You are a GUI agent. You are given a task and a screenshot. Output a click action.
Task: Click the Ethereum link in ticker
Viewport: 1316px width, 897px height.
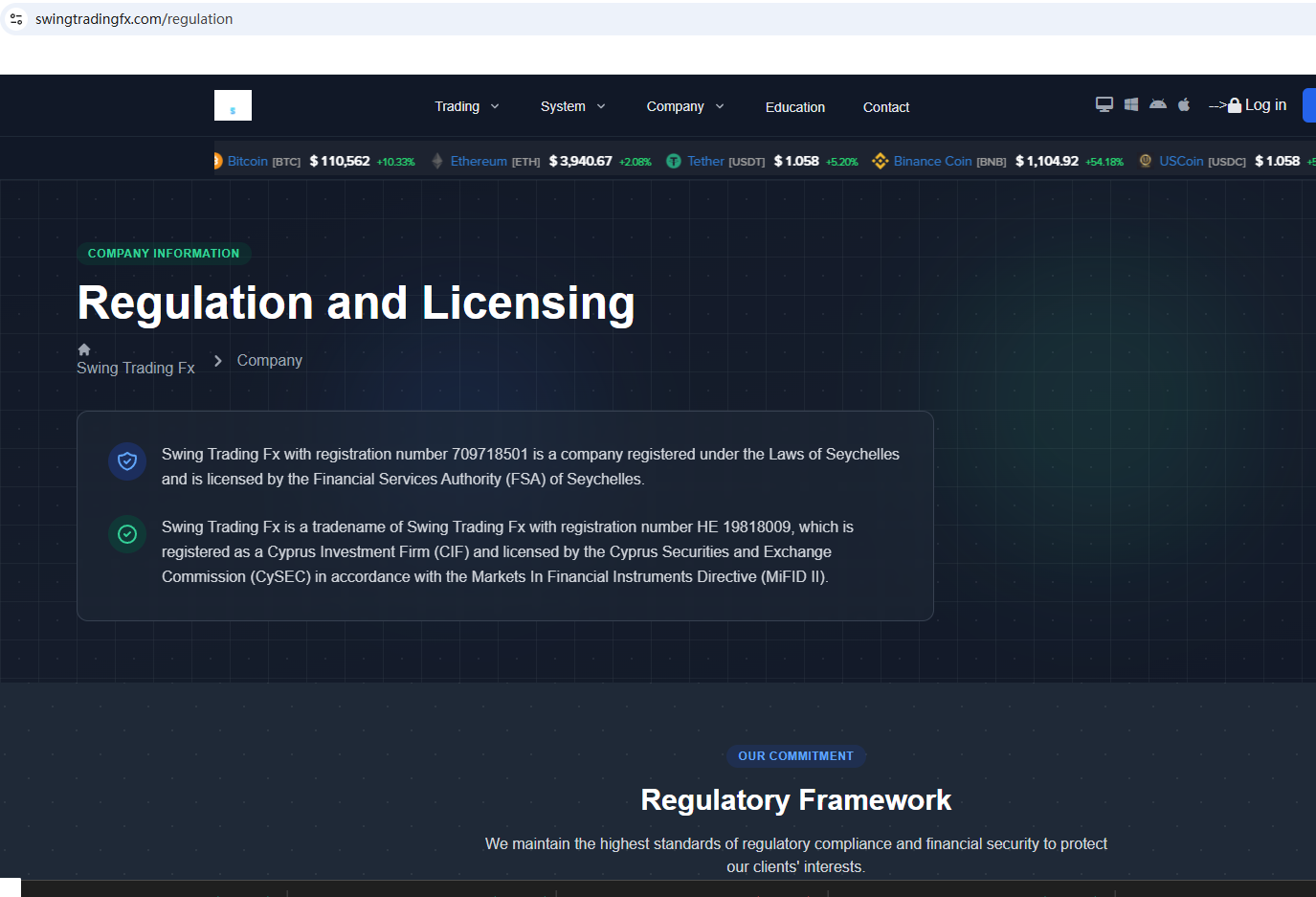point(479,162)
